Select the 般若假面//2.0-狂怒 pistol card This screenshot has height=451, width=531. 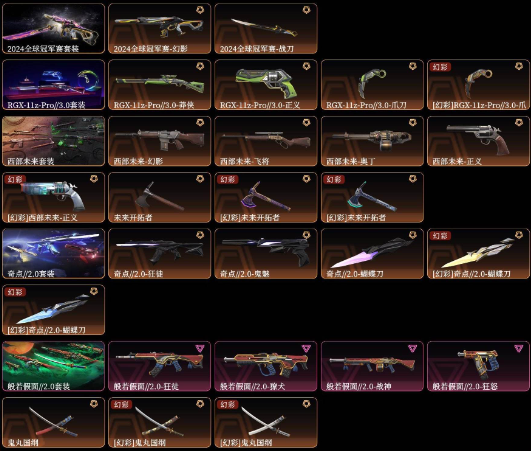[x=479, y=366]
